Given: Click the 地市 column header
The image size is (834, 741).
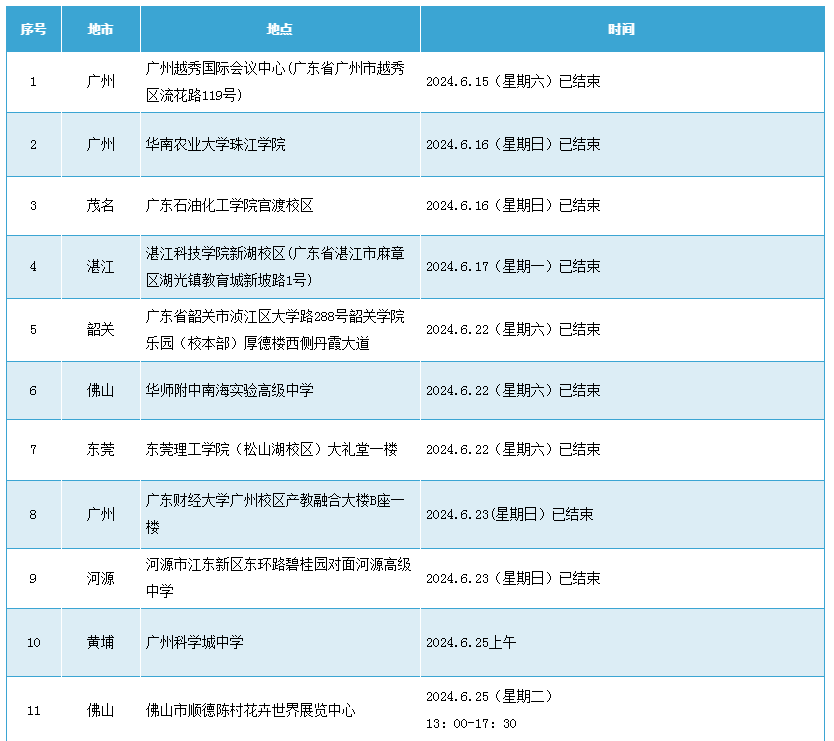Looking at the screenshot, I should tap(100, 29).
